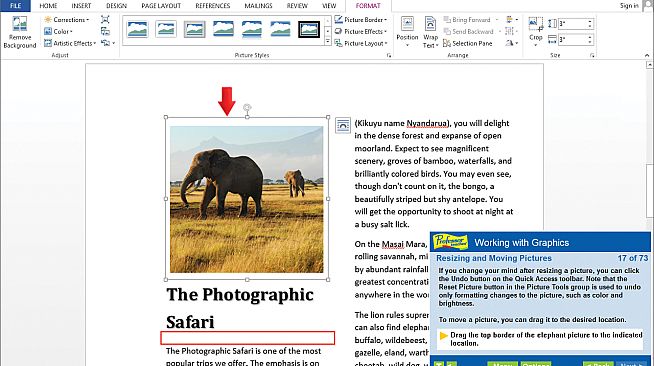Switch to the MAILINGS tab
654x366 pixels.
click(258, 6)
